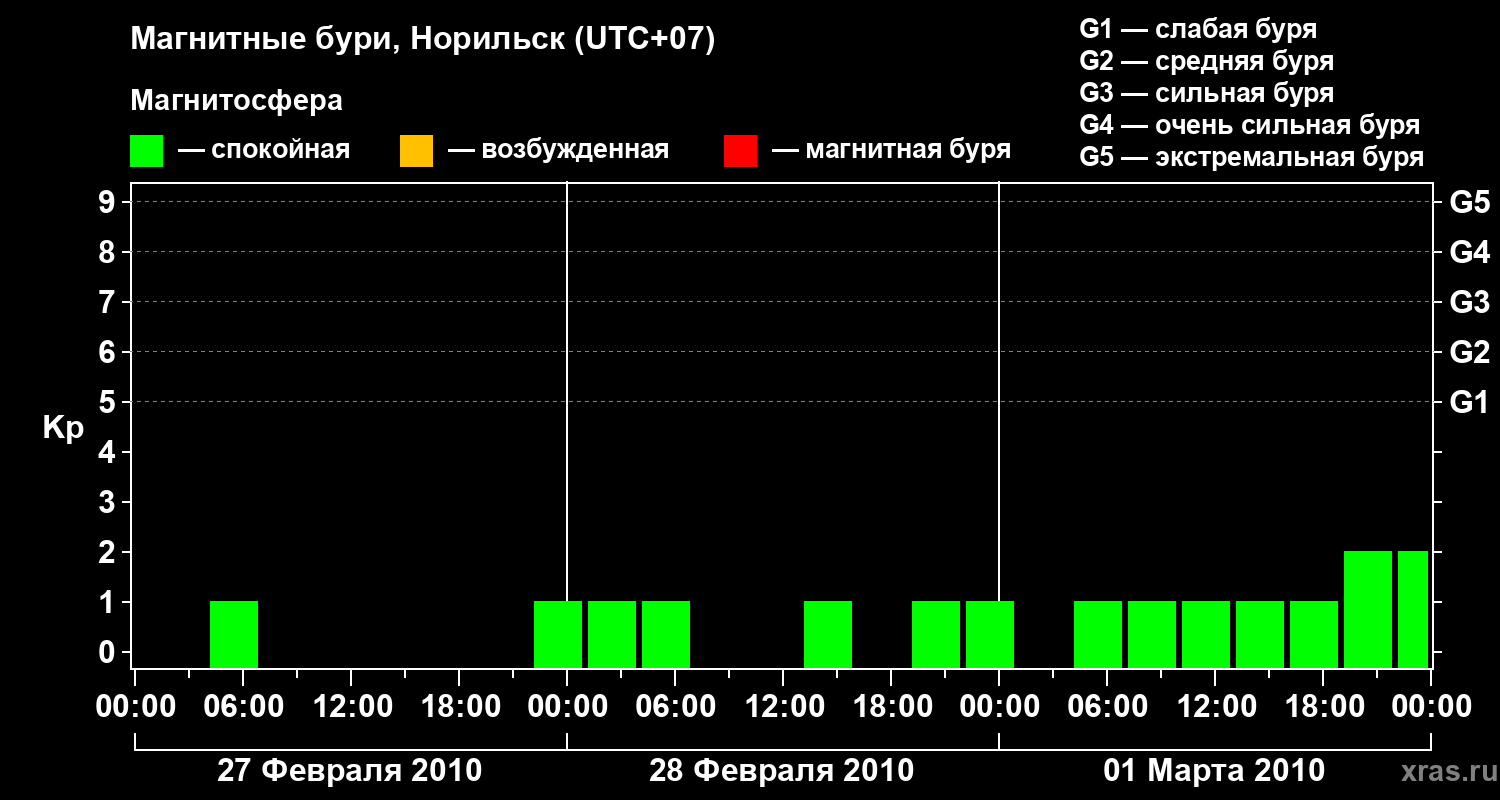The image size is (1500, 800).
Task: Click the yellow 'возбужденная' legend swatch
Action: (x=416, y=151)
